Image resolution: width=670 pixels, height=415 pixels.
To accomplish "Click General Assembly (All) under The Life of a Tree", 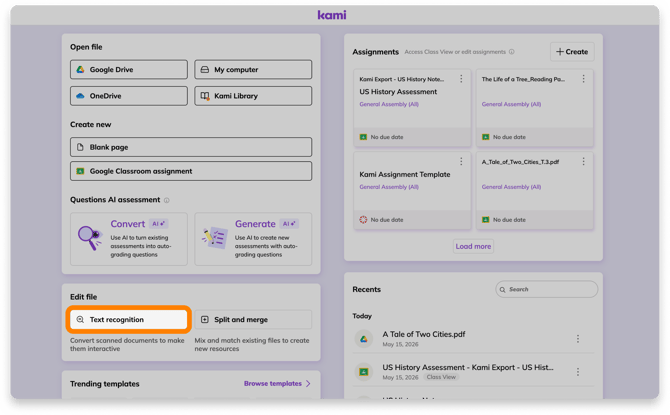I will click(x=511, y=104).
